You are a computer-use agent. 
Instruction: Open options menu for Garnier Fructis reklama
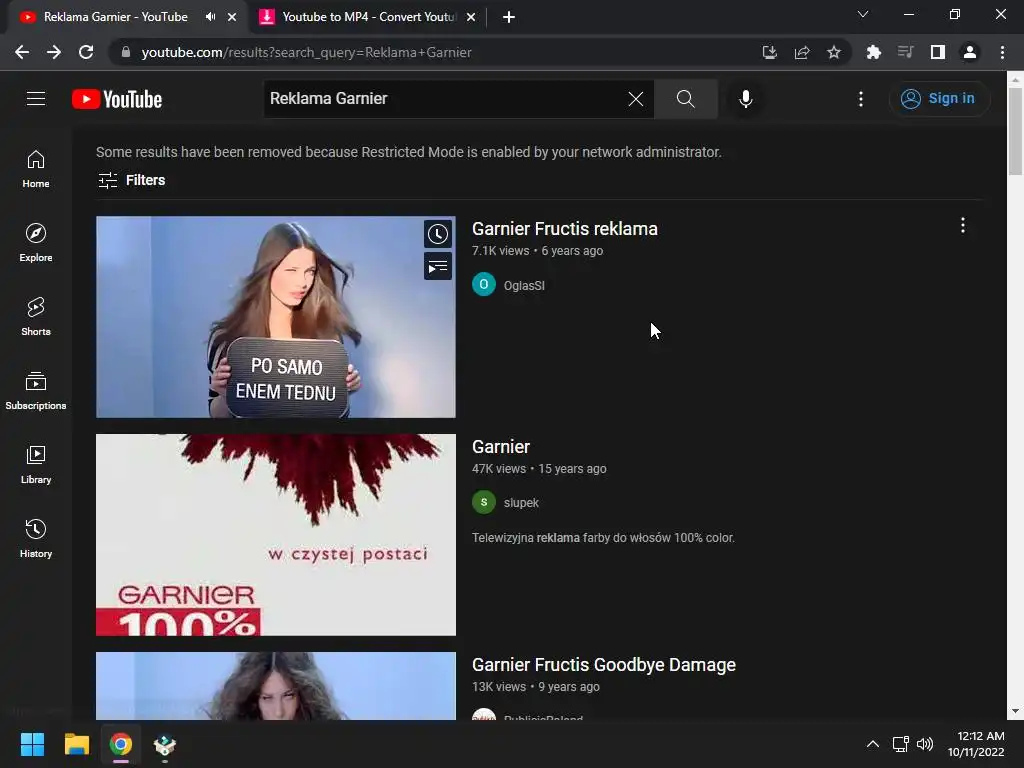(963, 225)
